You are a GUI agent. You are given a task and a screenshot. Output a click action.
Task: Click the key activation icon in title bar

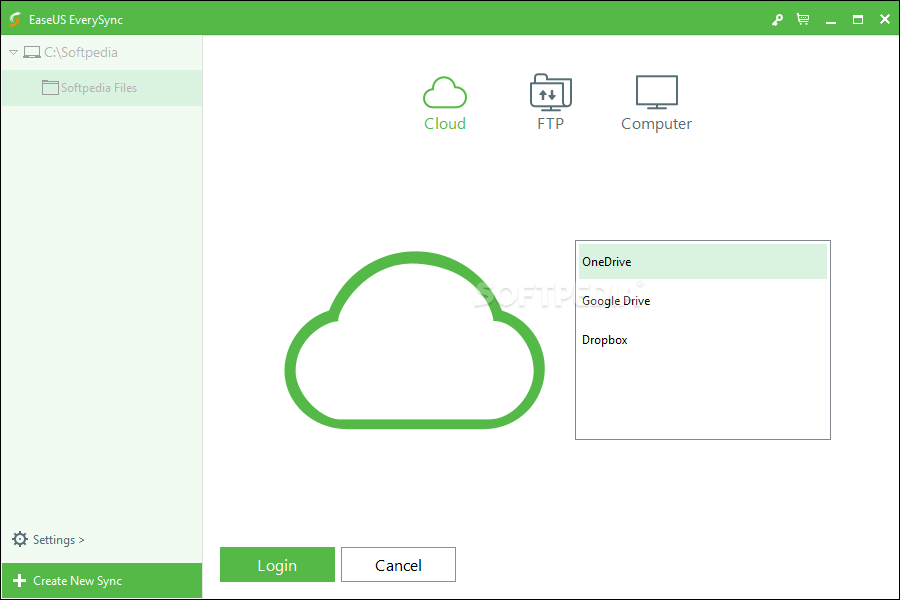777,20
